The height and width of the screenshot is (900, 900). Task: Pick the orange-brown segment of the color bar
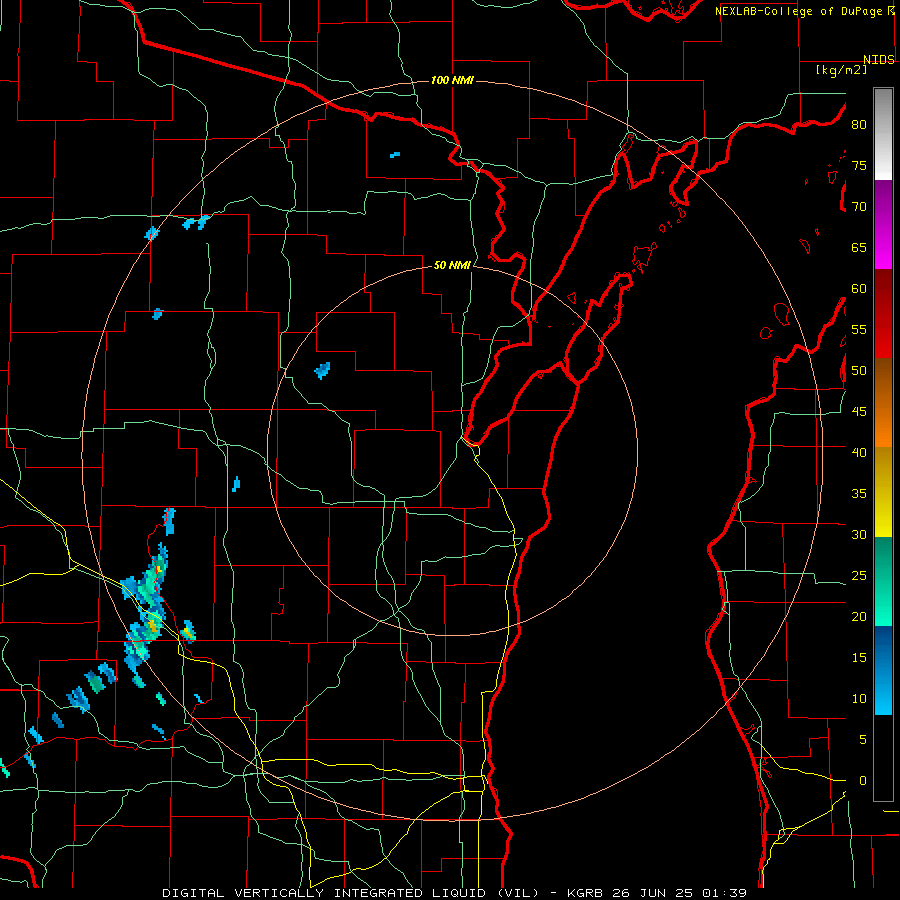[x=883, y=403]
